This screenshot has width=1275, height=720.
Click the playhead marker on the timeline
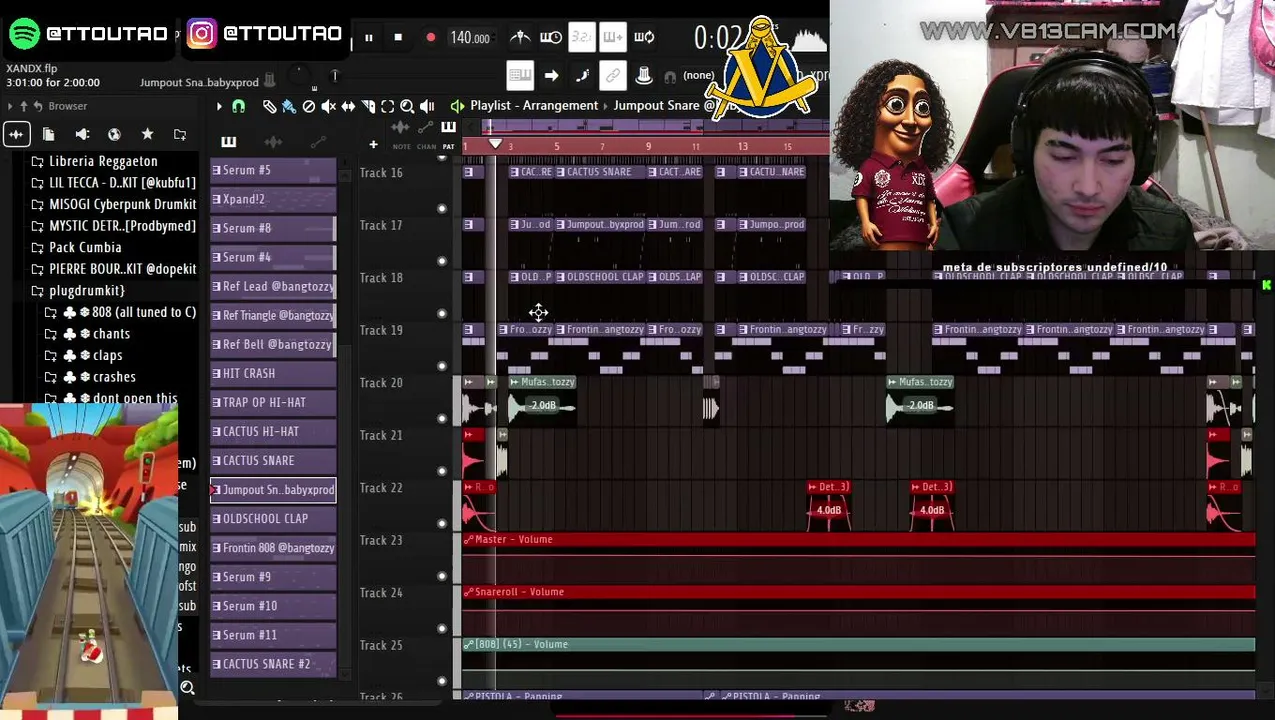495,145
